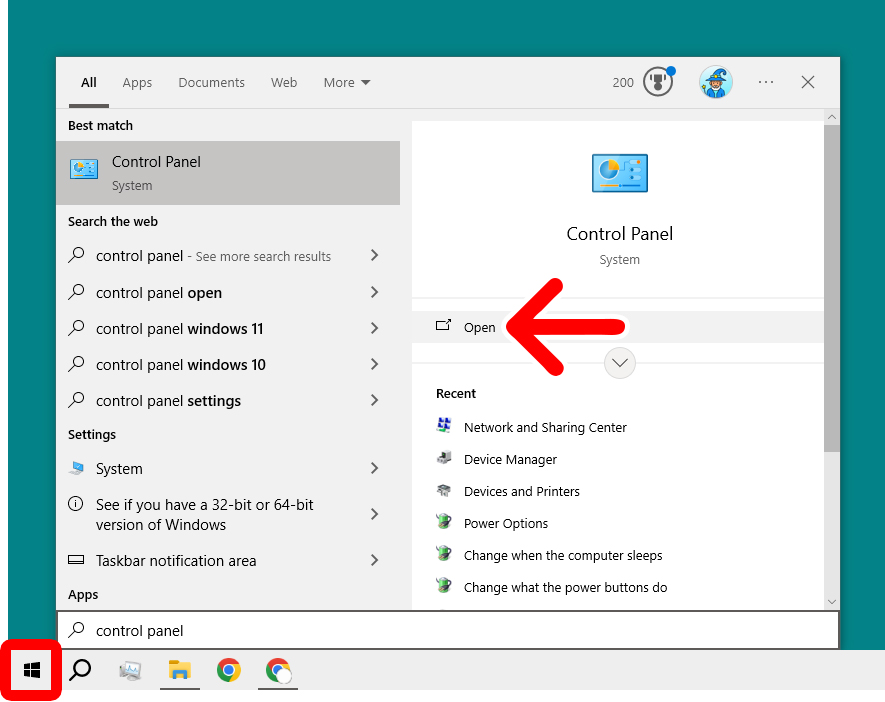Image resolution: width=885 pixels, height=702 pixels.
Task: Click the rewards medal icon
Action: coord(657,82)
